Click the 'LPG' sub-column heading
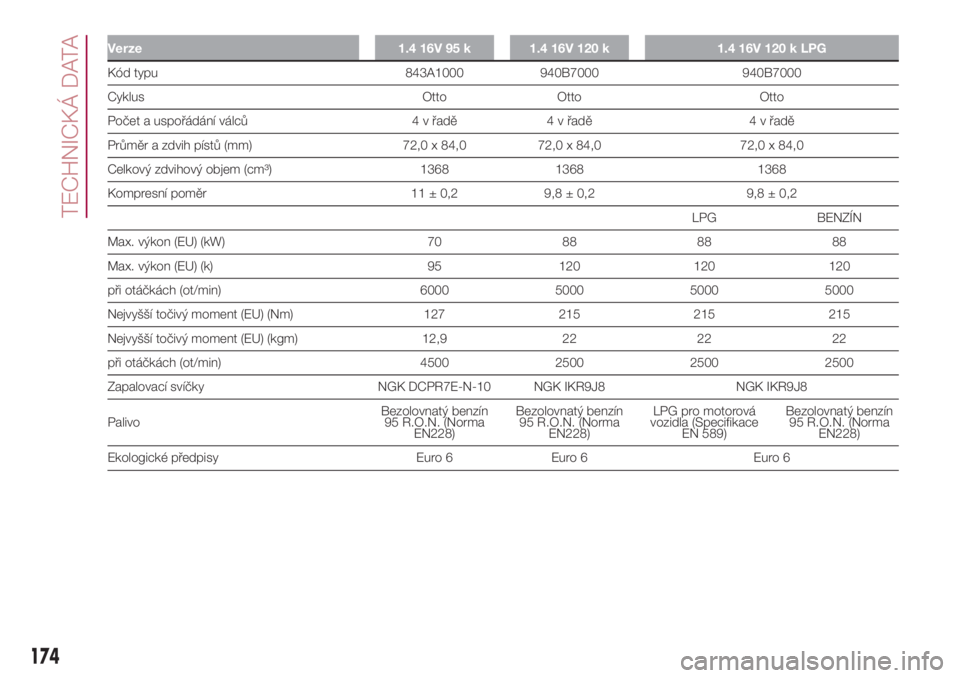The height and width of the screenshot is (678, 960). (704, 218)
